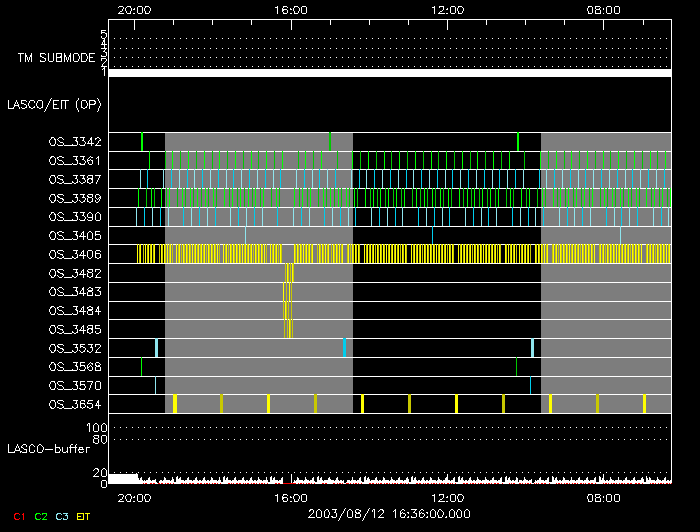Click the 12:00 tick label on top axis
This screenshot has width=700, height=532.
tap(446, 9)
